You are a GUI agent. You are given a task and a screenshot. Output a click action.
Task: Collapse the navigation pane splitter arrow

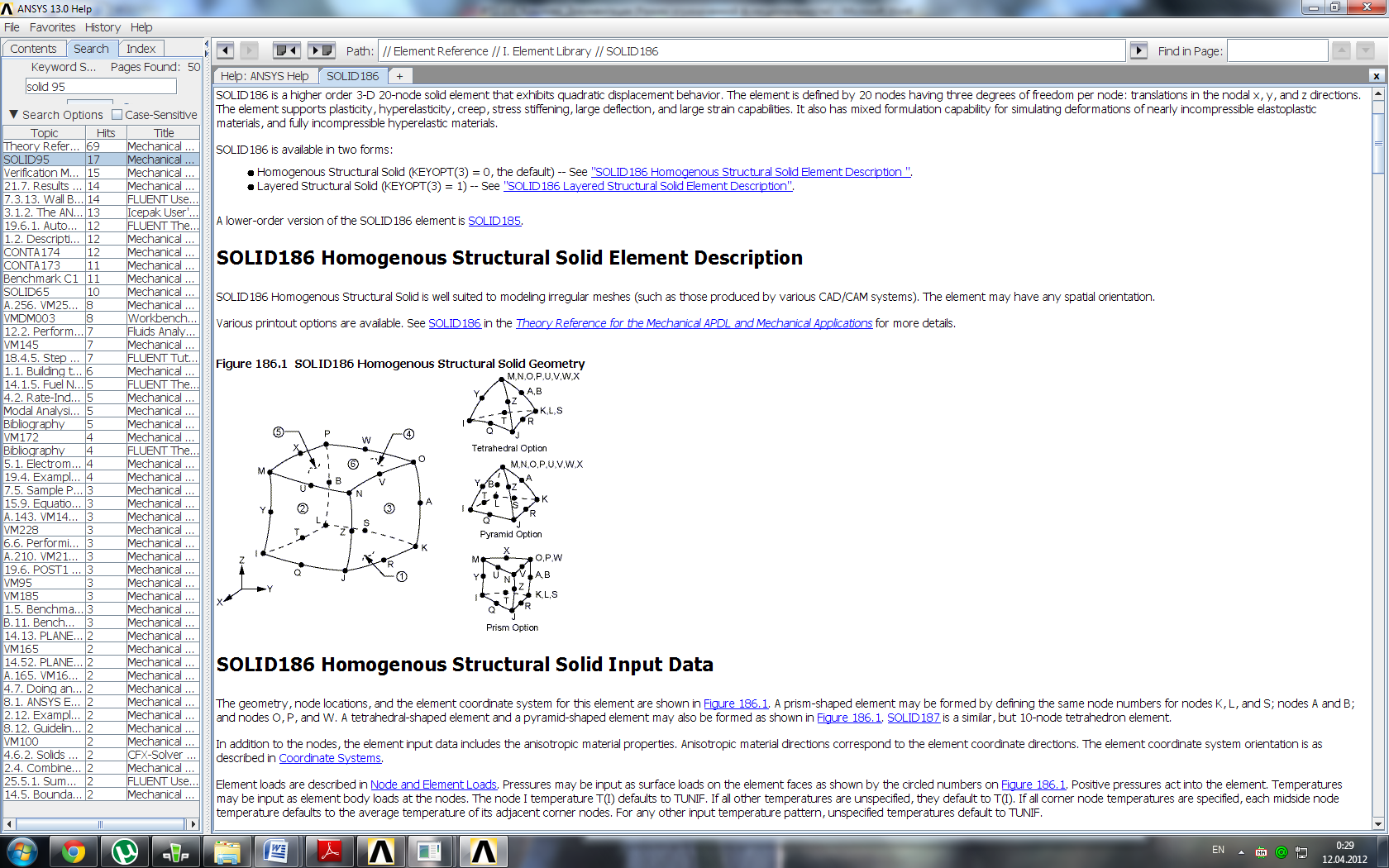pyautogui.click(x=206, y=44)
